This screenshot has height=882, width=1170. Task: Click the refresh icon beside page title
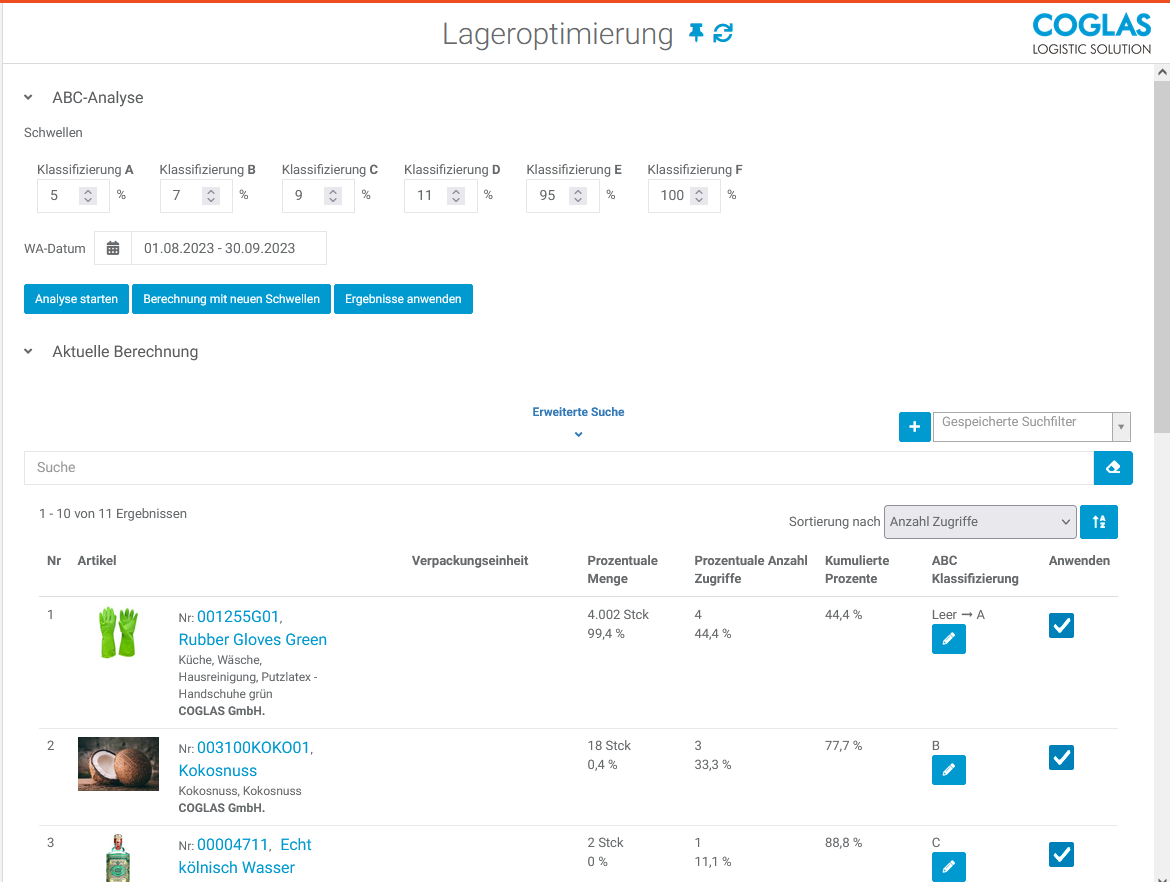click(x=723, y=34)
